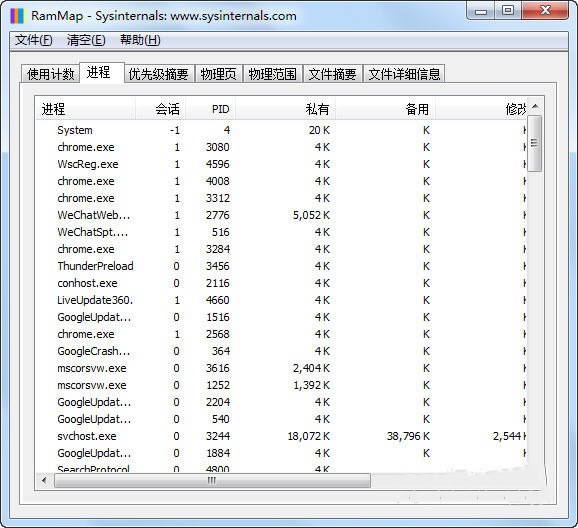Click the horizontal scrollbar left arrow

[x=45, y=480]
